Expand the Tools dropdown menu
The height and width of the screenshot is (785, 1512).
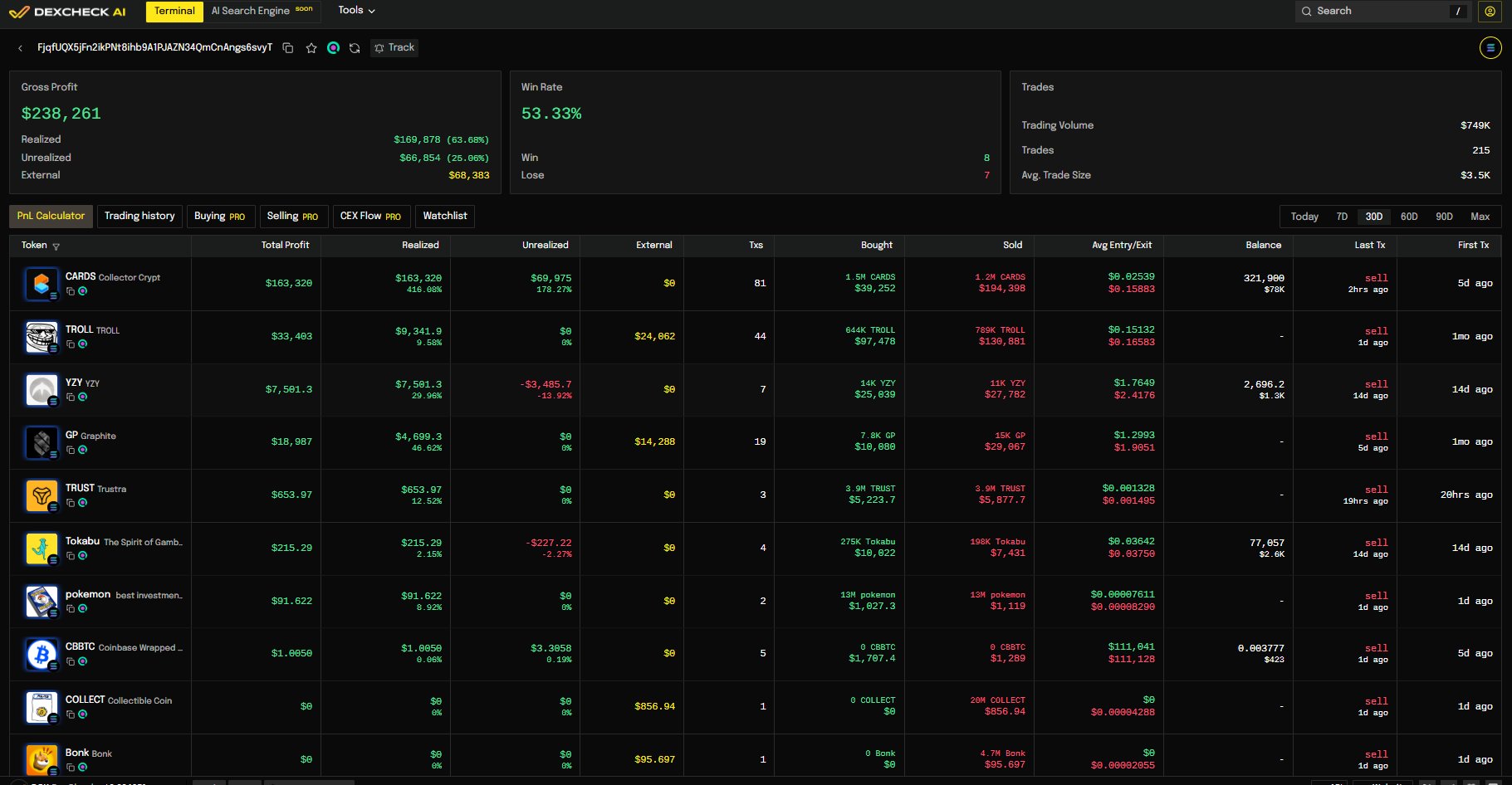pos(356,11)
